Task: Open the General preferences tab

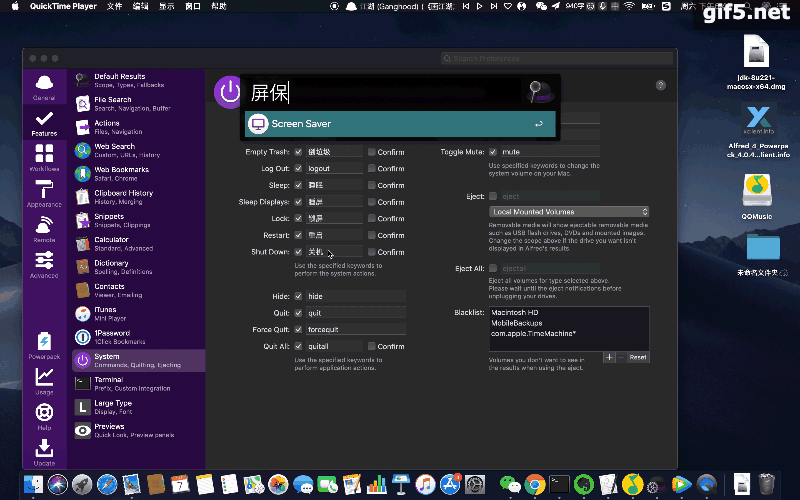Action: point(44,87)
